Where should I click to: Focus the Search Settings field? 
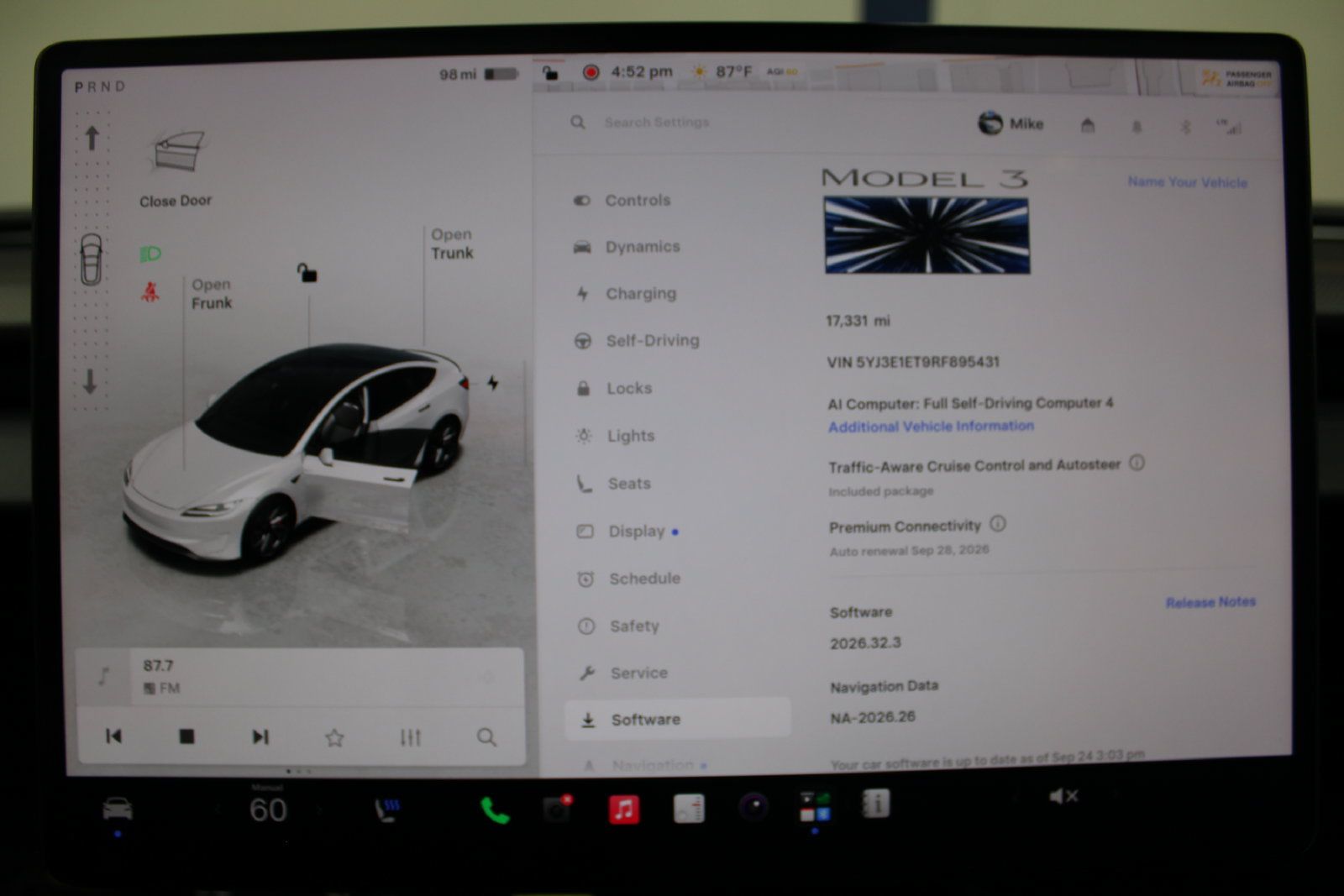pos(656,123)
